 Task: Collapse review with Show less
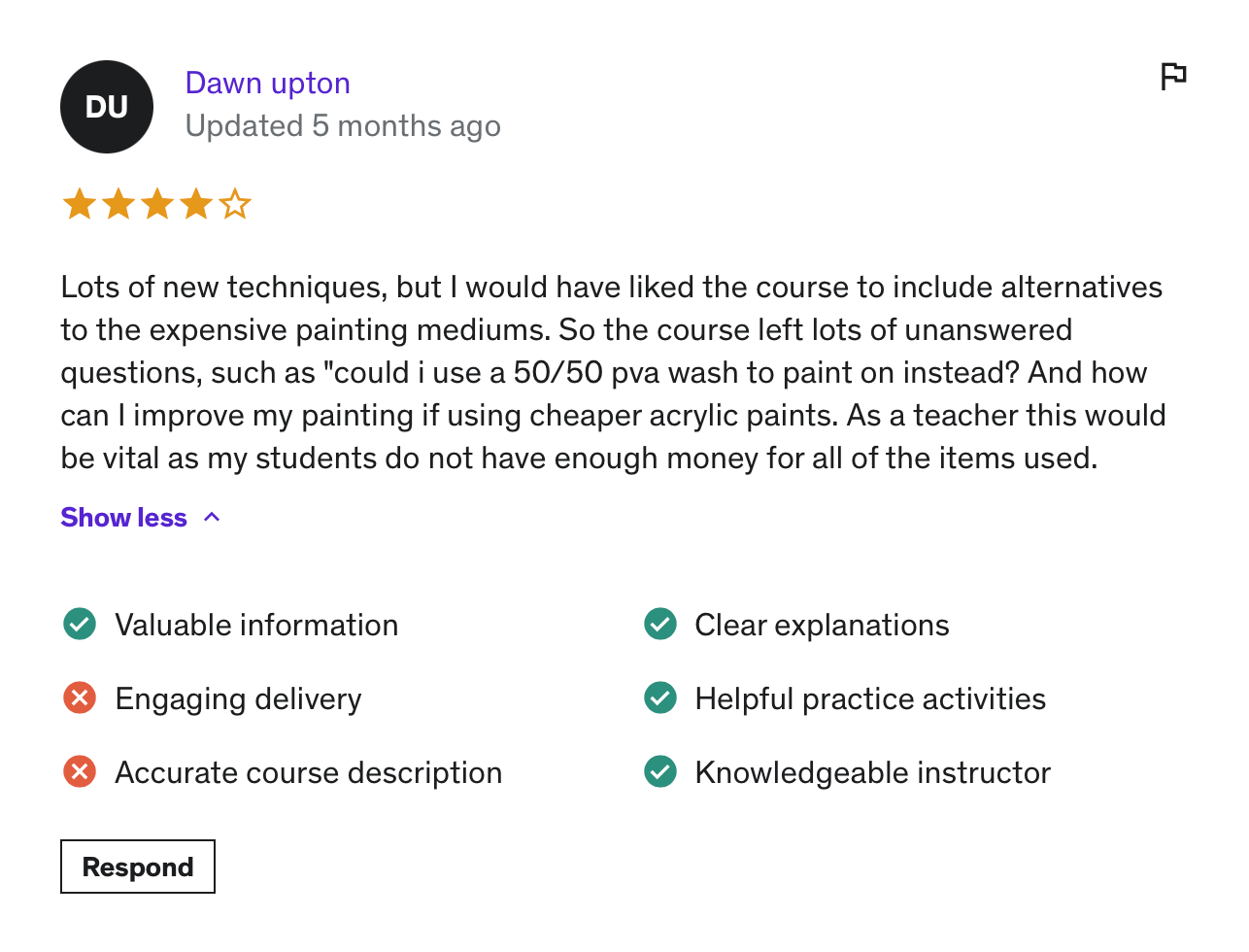pos(123,517)
